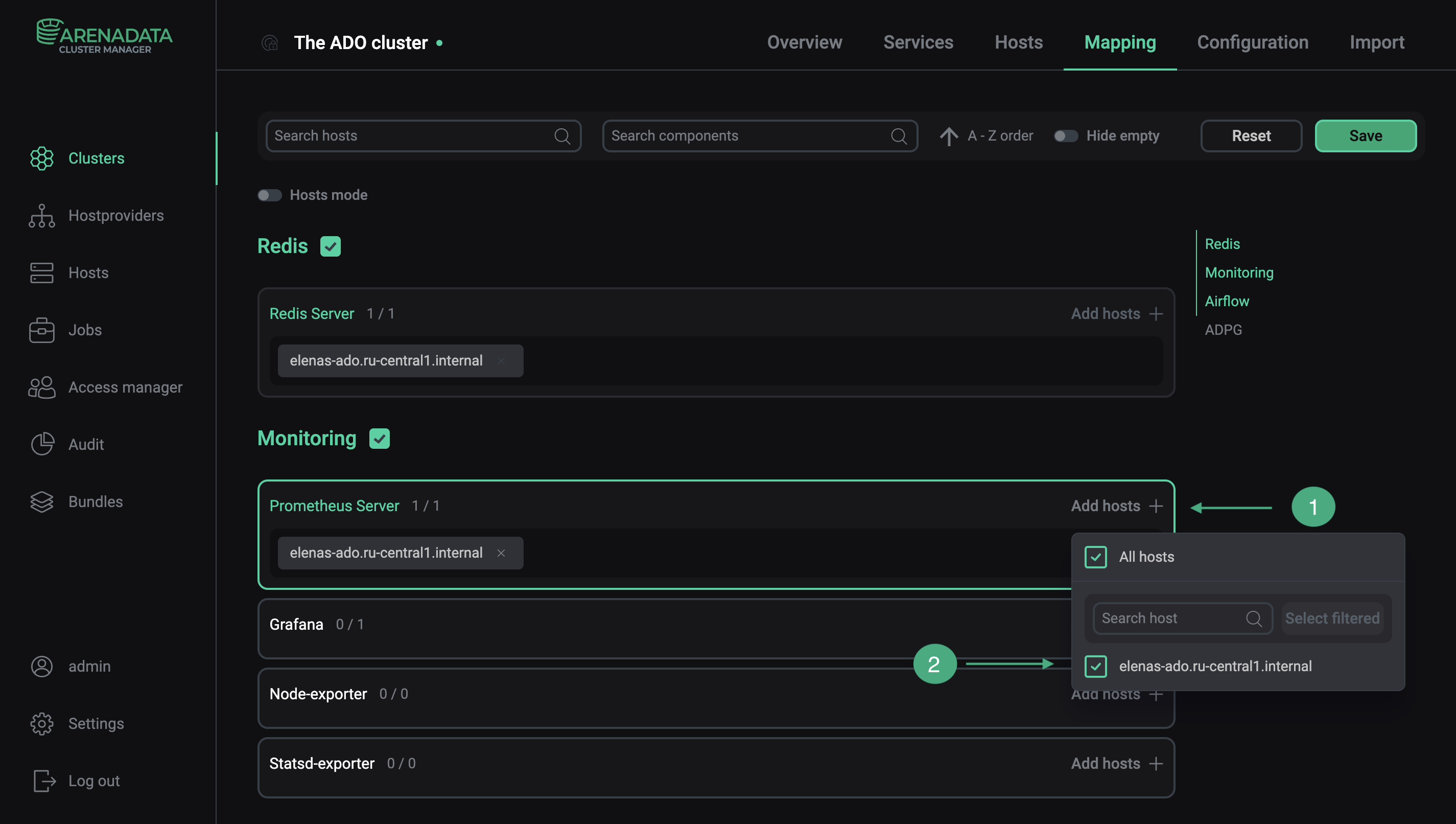Open the Access manager section
Viewport: 1456px width, 824px height.
pyautogui.click(x=125, y=387)
